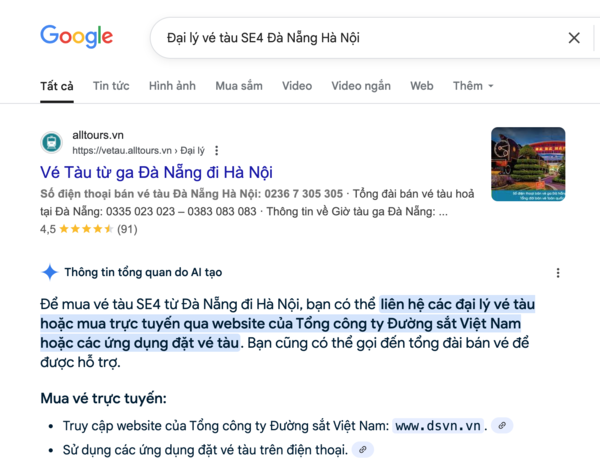Select the Video tab
600x458 pixels.
click(297, 86)
